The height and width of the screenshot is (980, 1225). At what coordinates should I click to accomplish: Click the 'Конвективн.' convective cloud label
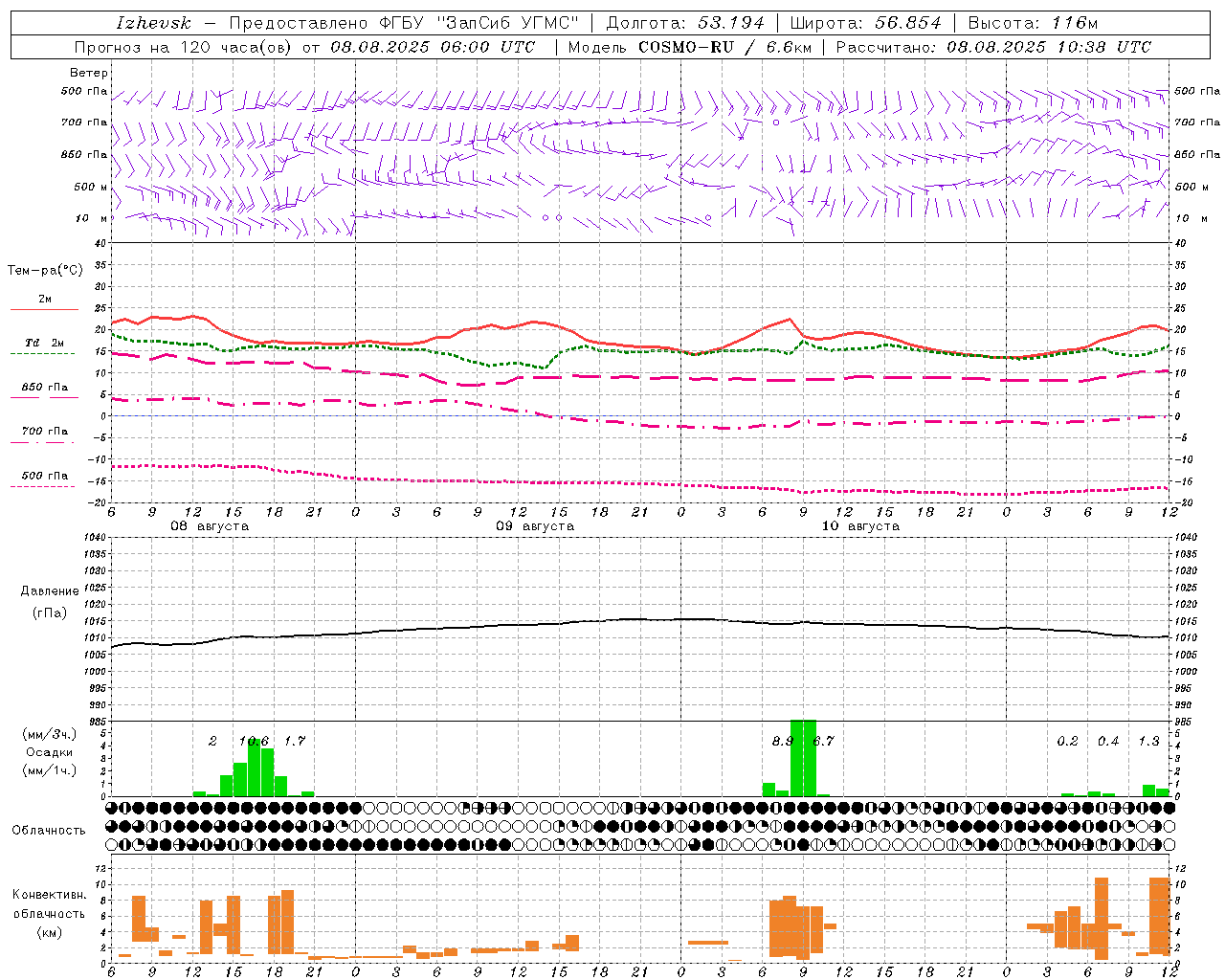pyautogui.click(x=50, y=895)
